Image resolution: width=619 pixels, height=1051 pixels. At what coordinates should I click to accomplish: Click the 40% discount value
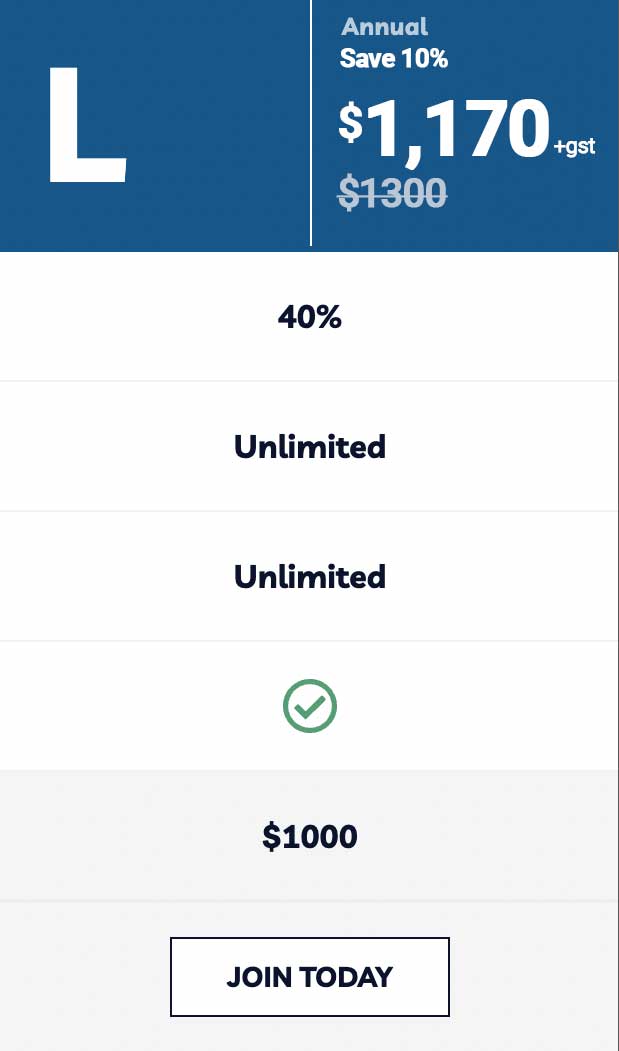click(x=310, y=317)
